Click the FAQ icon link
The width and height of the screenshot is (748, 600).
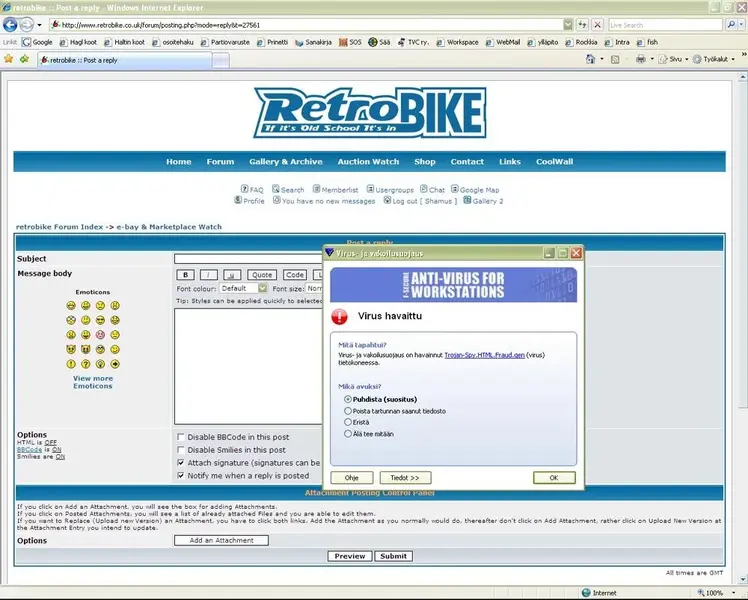pos(251,189)
